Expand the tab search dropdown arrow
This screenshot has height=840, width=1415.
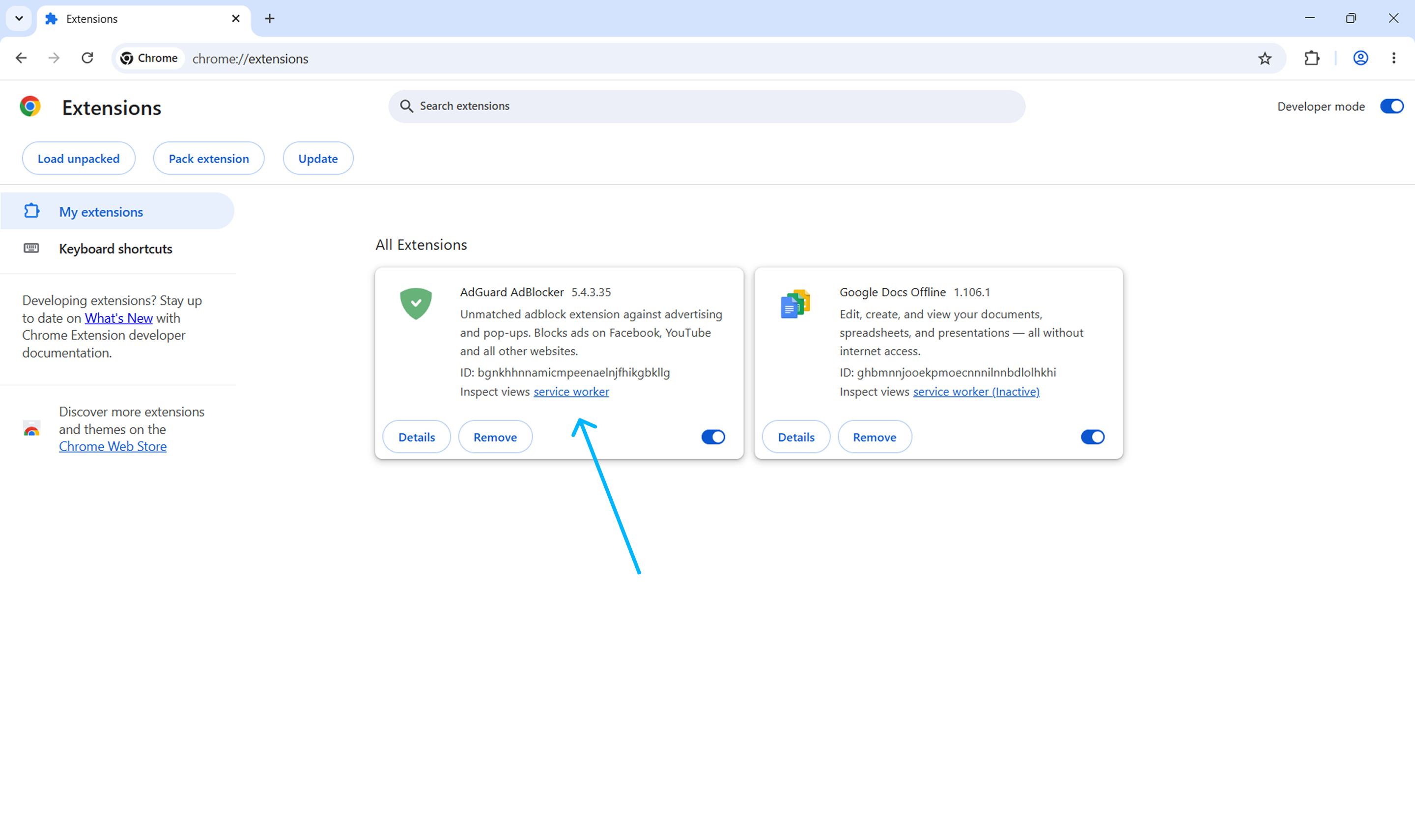coord(19,19)
